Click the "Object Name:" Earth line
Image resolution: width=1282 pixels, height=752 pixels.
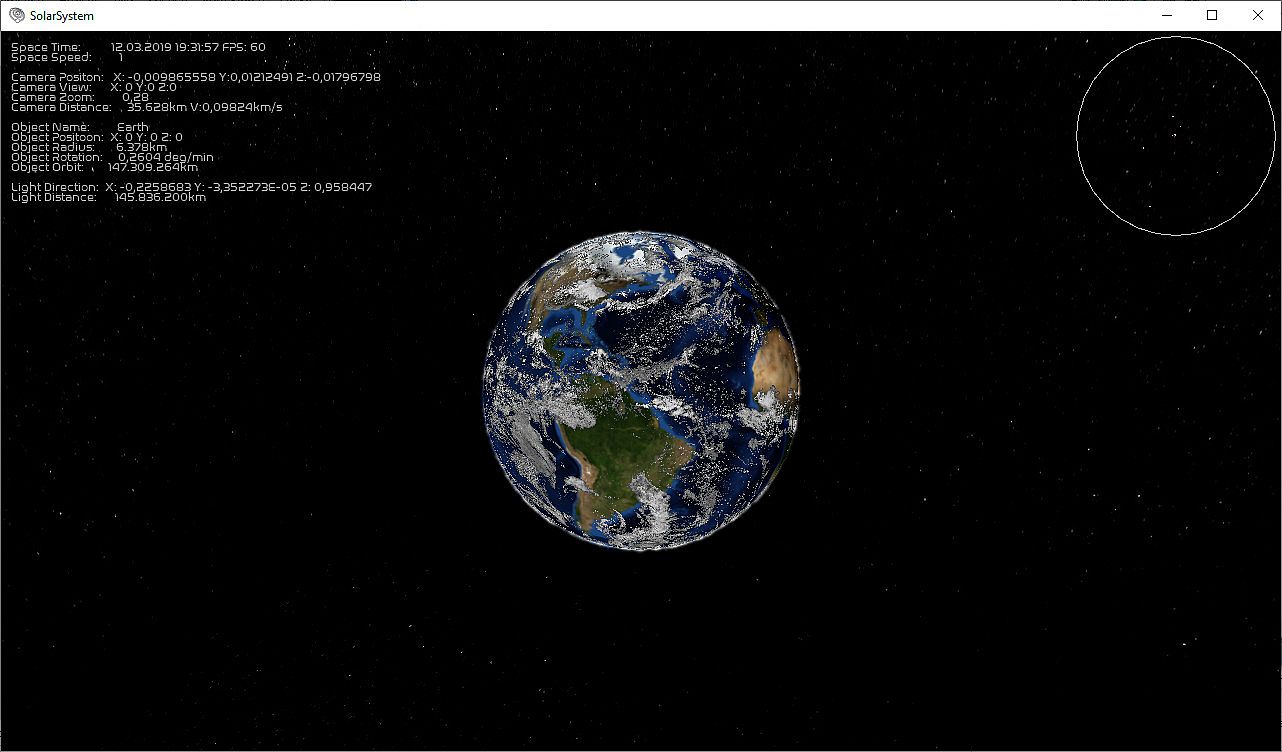pyautogui.click(x=80, y=127)
